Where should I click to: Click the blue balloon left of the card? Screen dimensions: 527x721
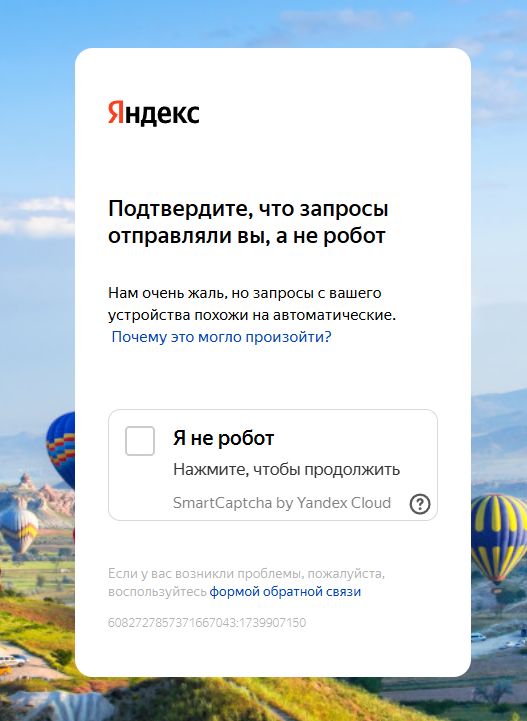pyautogui.click(x=61, y=446)
